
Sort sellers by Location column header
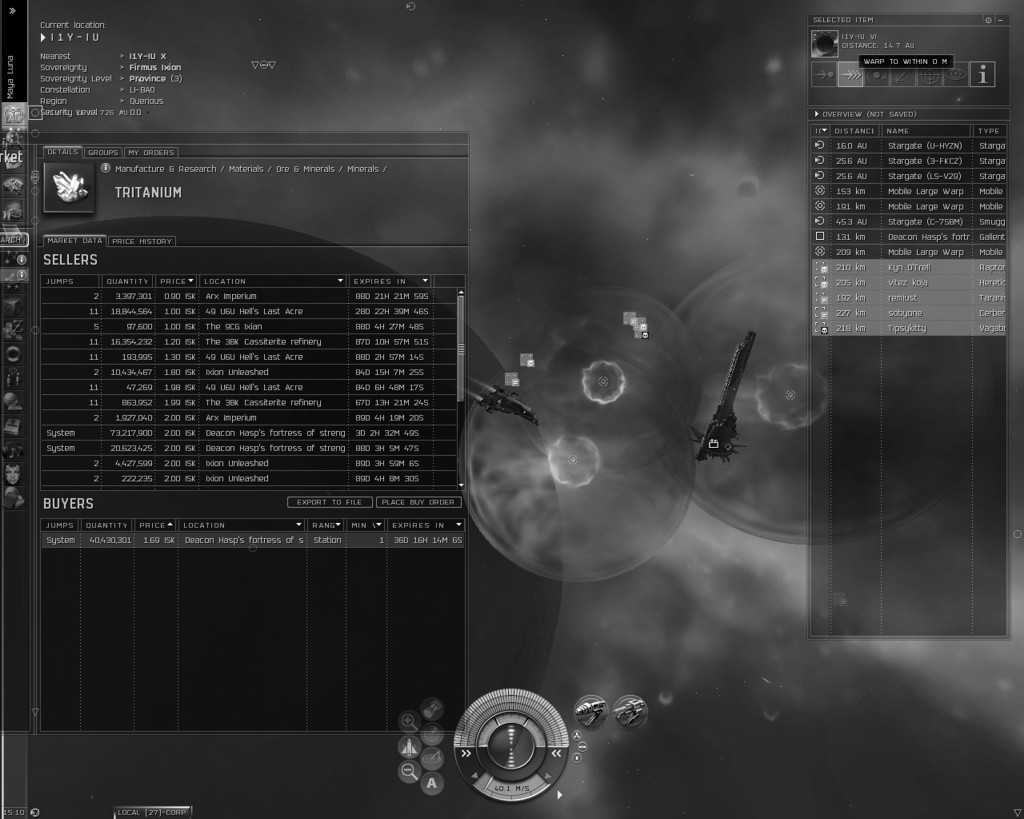coord(273,281)
